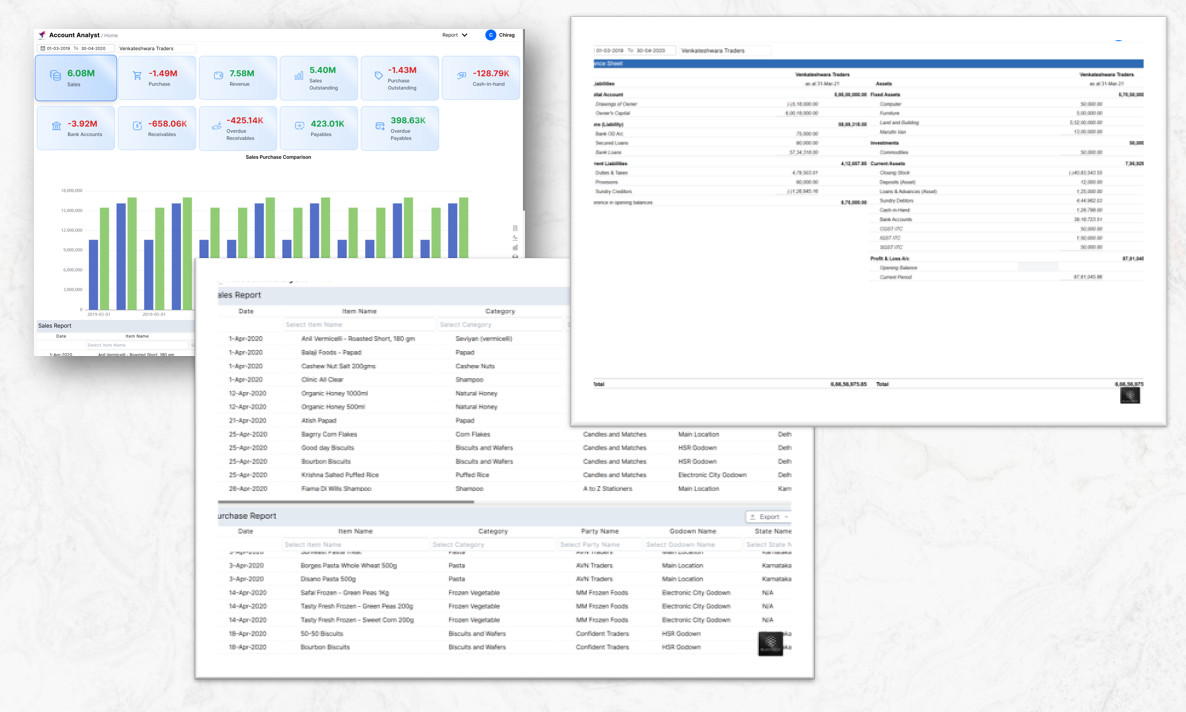Click the data view icon beside chart

515,228
